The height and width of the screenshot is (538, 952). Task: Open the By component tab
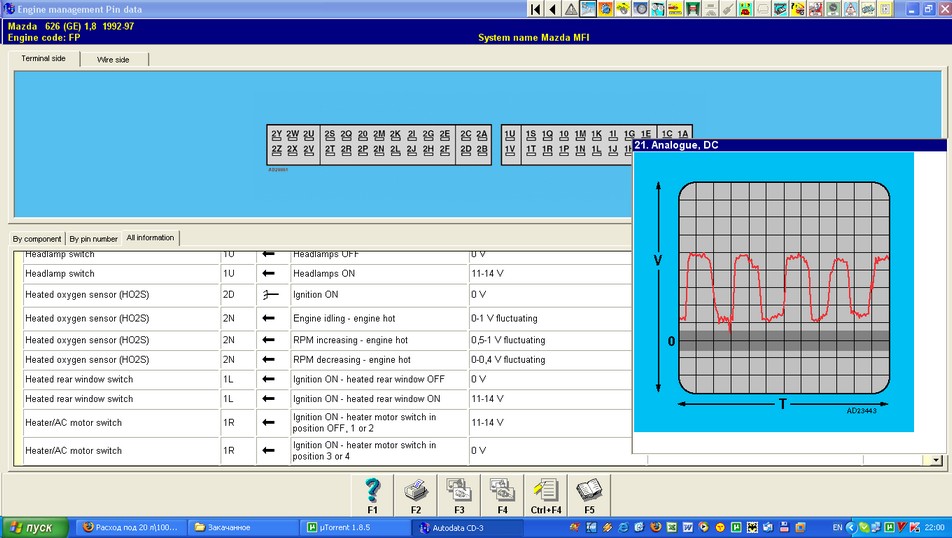click(37, 239)
